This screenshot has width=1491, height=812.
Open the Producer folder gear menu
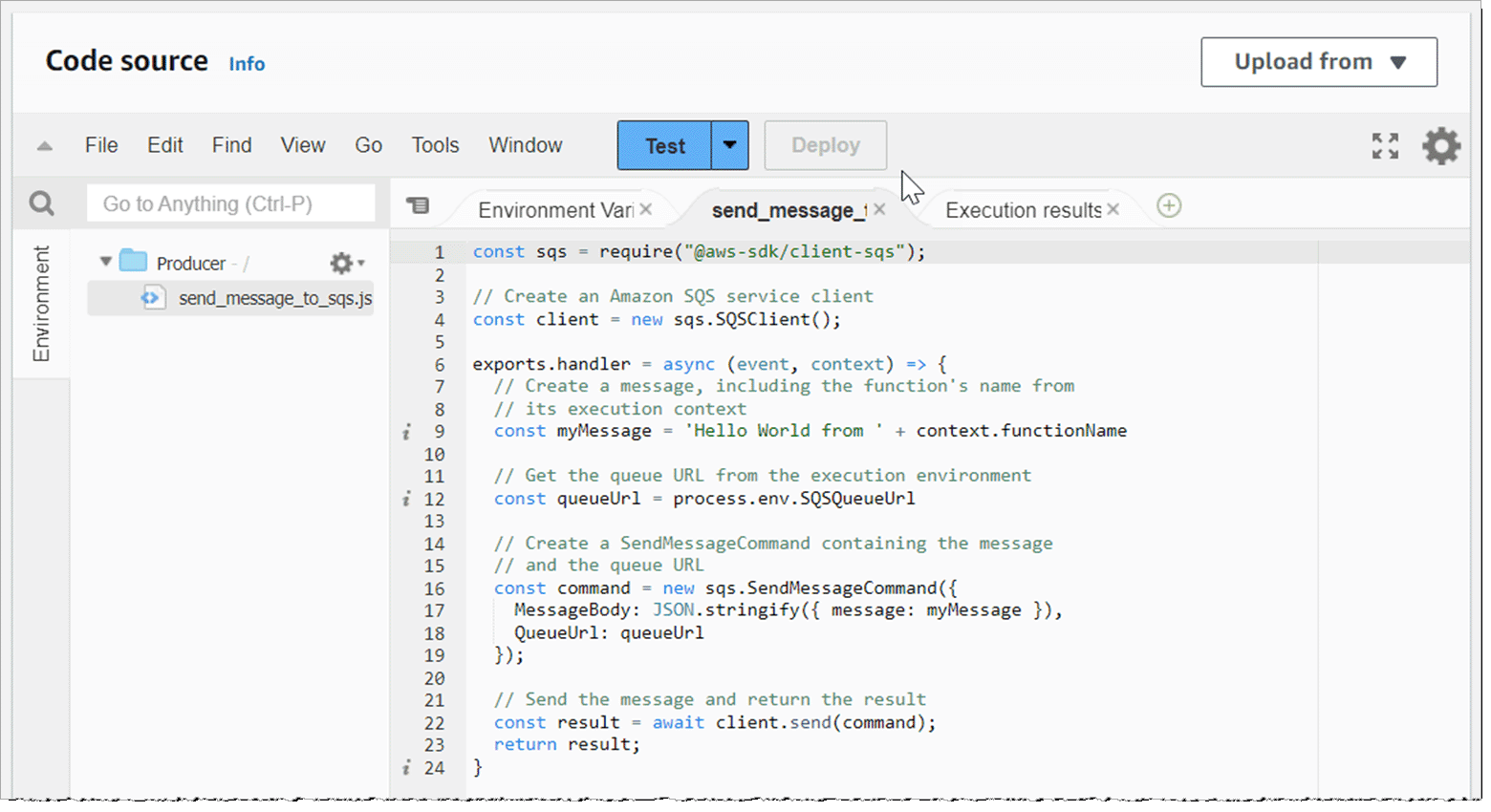pos(347,263)
